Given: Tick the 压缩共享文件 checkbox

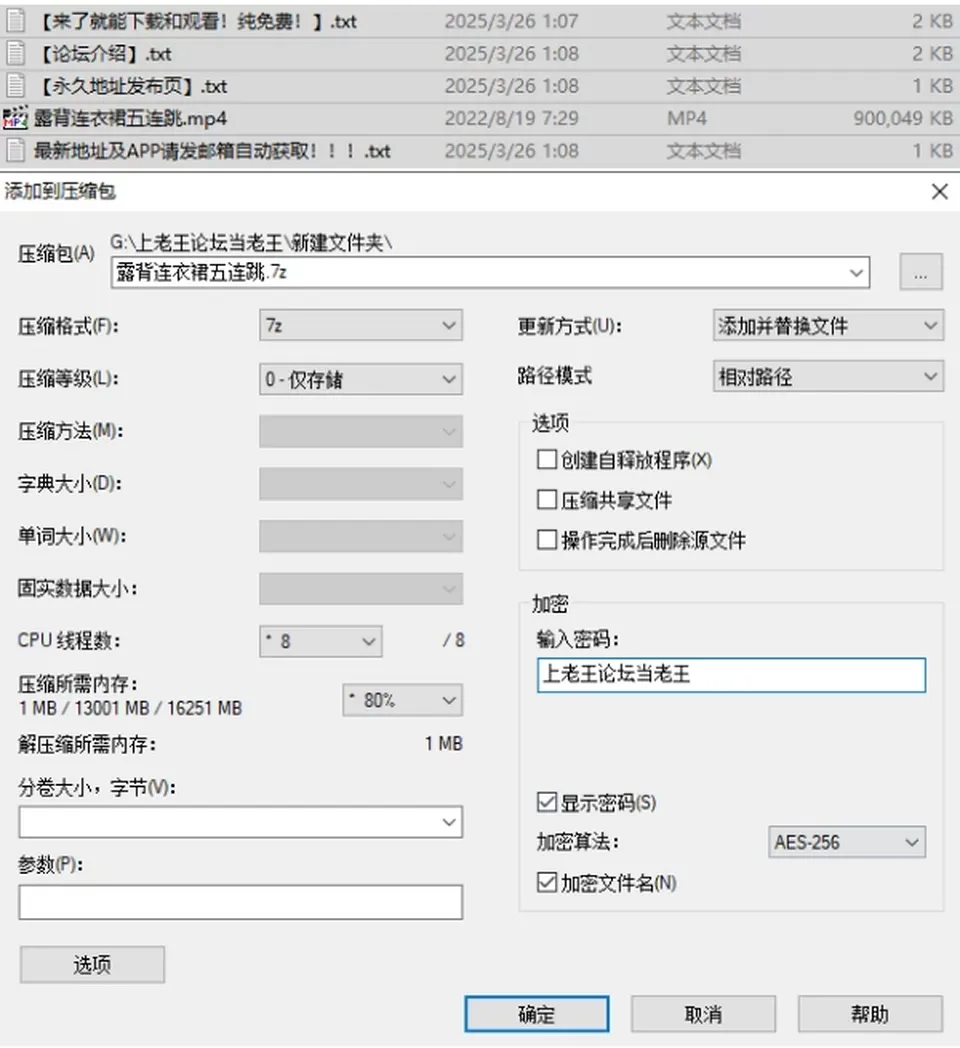Looking at the screenshot, I should point(546,500).
